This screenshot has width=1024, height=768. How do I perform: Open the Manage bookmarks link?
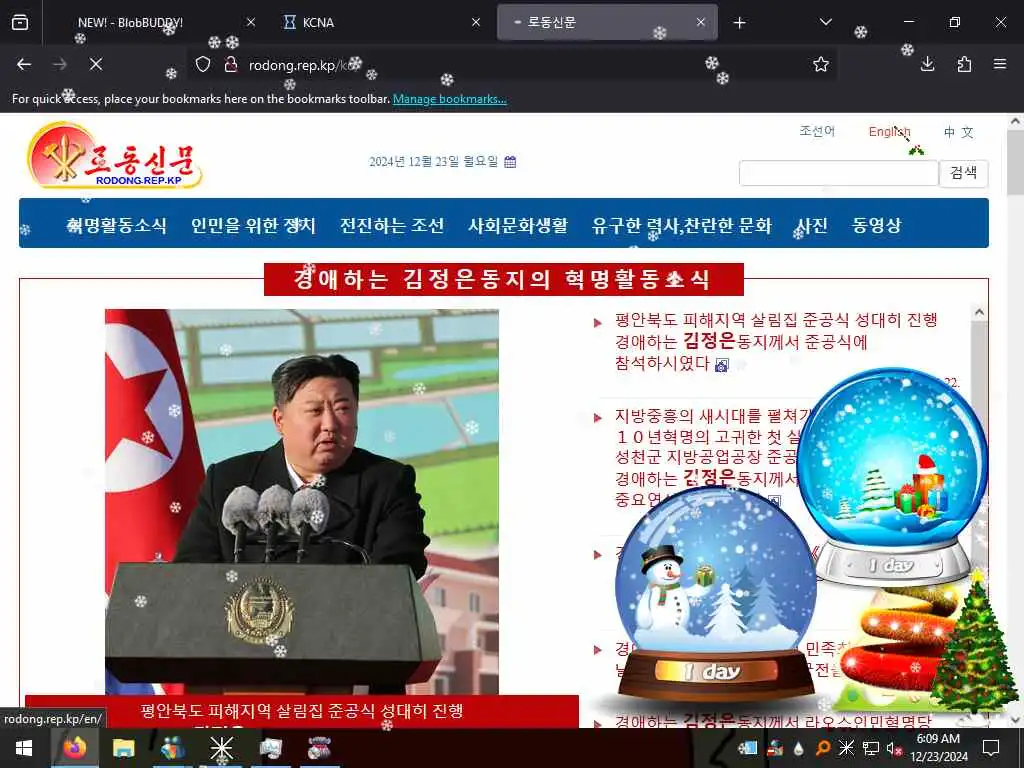click(449, 99)
